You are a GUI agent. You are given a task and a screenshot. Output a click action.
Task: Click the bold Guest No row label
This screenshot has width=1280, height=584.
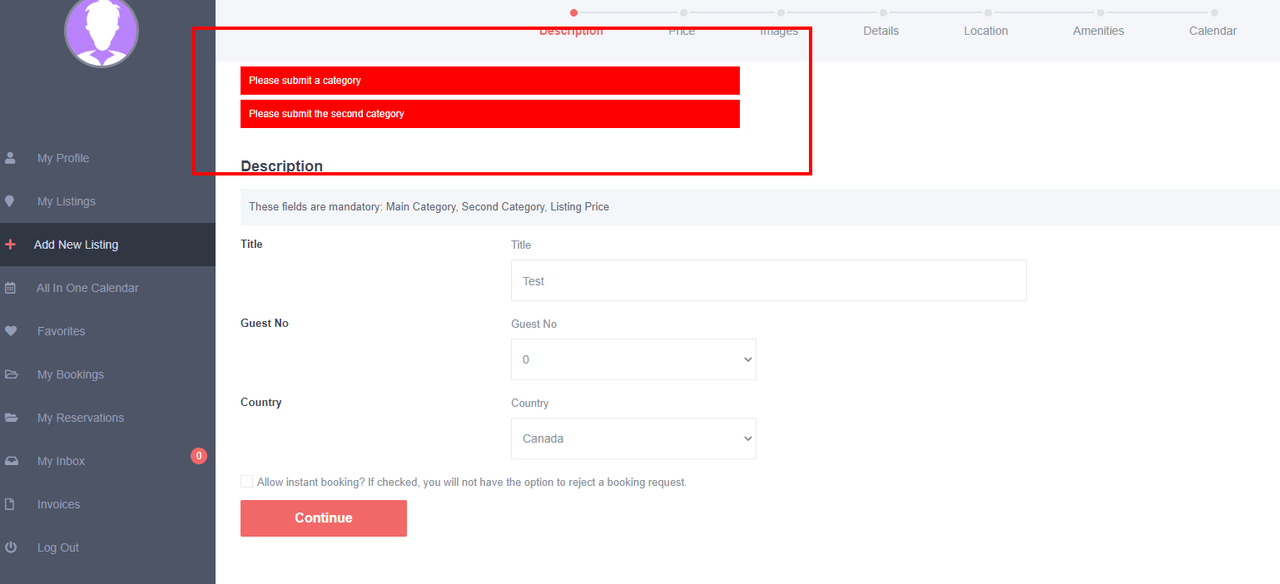[x=265, y=323]
